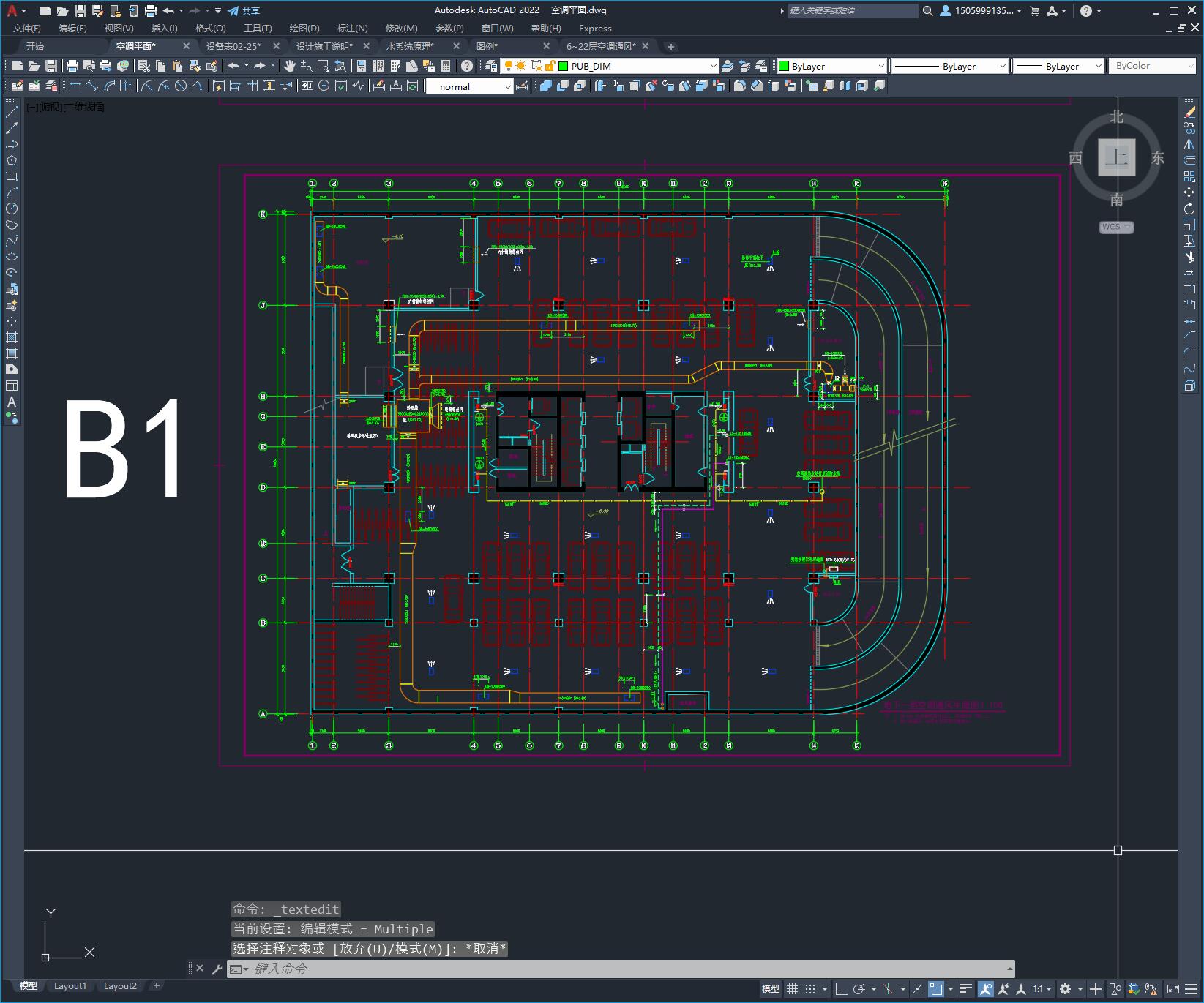This screenshot has width=1204, height=1003.
Task: Toggle lineweight display in status bar
Action: click(x=966, y=989)
